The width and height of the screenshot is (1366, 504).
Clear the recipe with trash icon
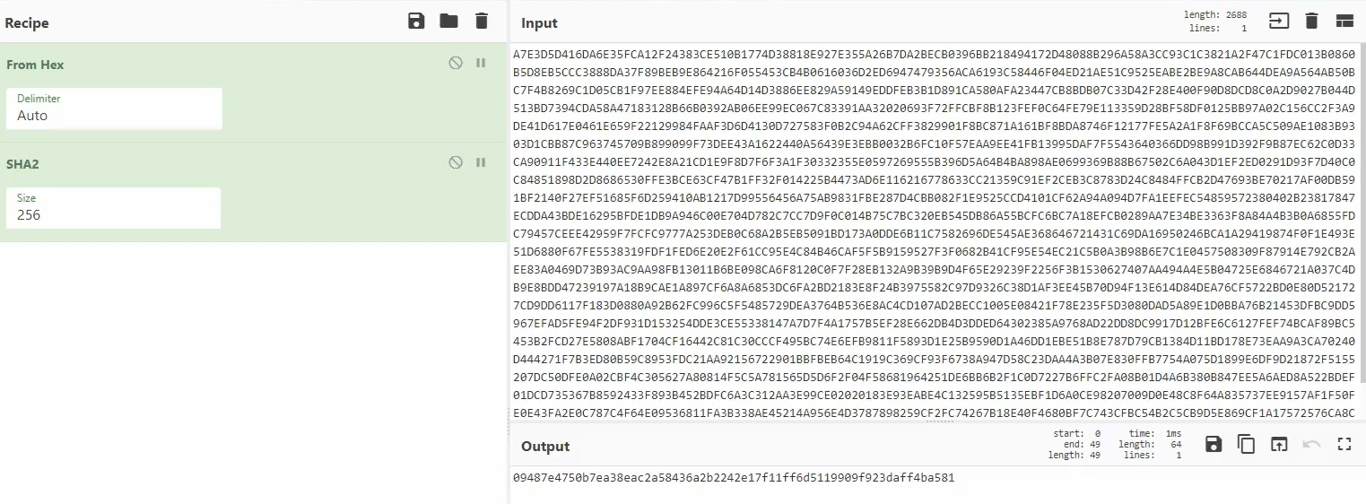(482, 21)
